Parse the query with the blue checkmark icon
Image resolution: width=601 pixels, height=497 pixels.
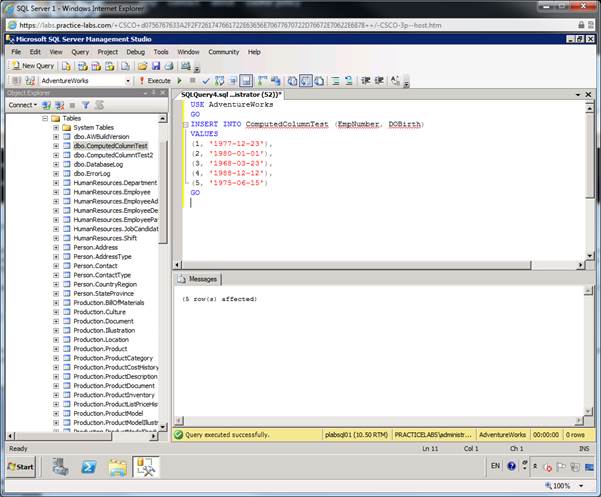[x=206, y=81]
